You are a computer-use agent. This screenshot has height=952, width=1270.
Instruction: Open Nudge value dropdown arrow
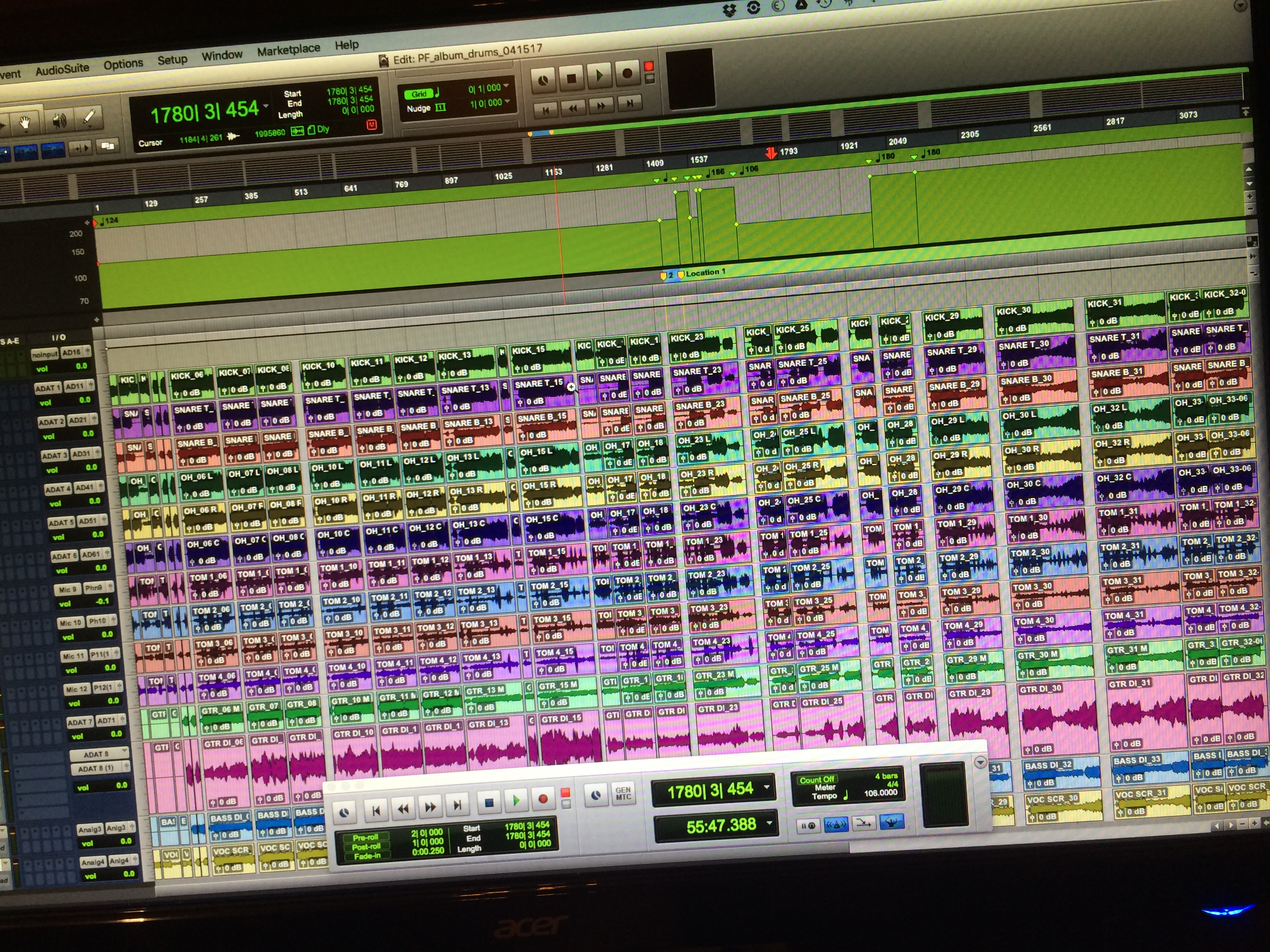pyautogui.click(x=507, y=101)
